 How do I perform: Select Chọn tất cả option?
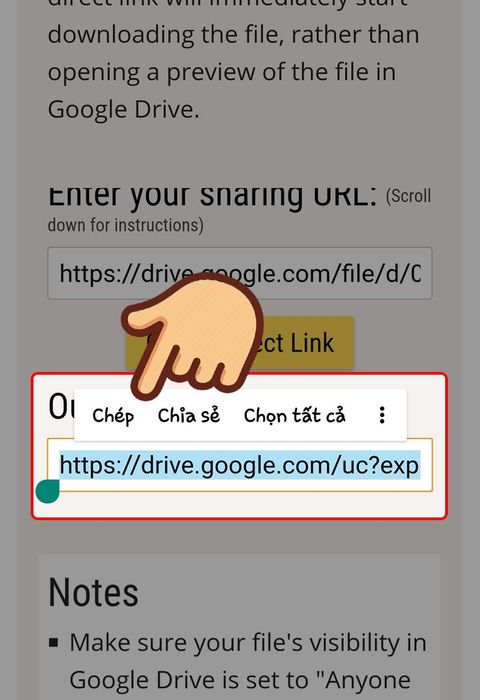coord(295,416)
